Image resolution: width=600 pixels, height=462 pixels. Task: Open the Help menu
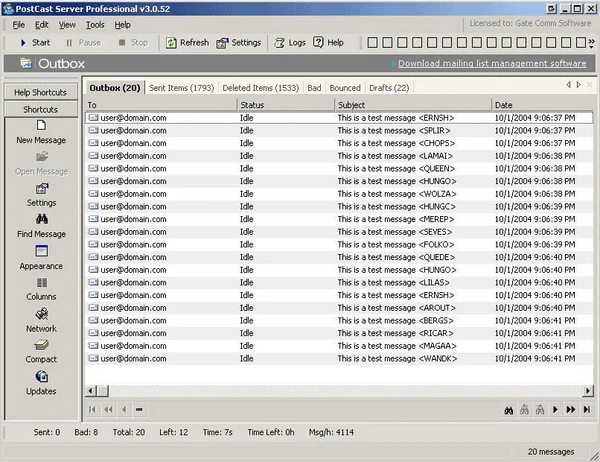(x=122, y=25)
